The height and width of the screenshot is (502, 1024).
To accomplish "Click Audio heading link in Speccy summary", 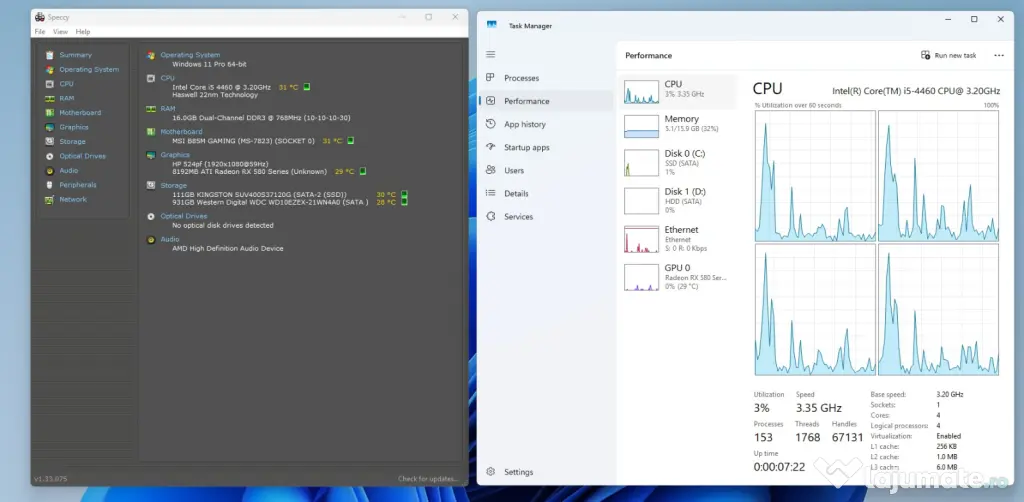I will point(170,239).
